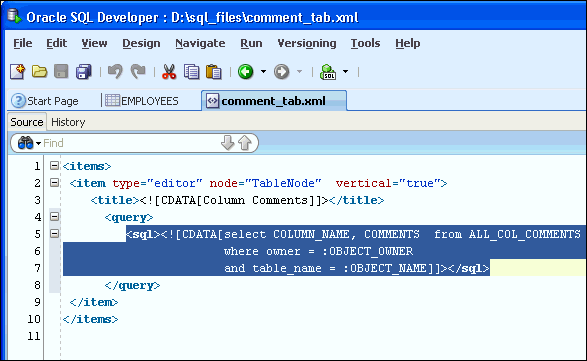The width and height of the screenshot is (587, 361).
Task: Navigate back with green arrow
Action: (246, 72)
